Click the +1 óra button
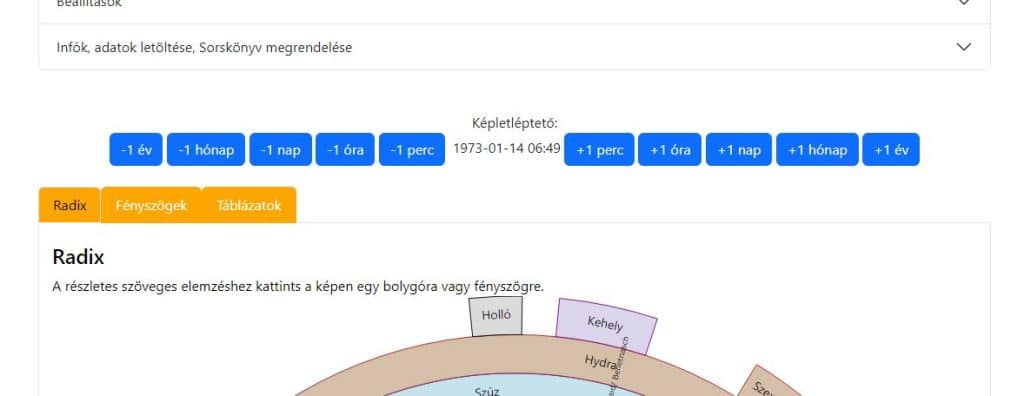Screen dimensions: 1024x396 [669, 150]
